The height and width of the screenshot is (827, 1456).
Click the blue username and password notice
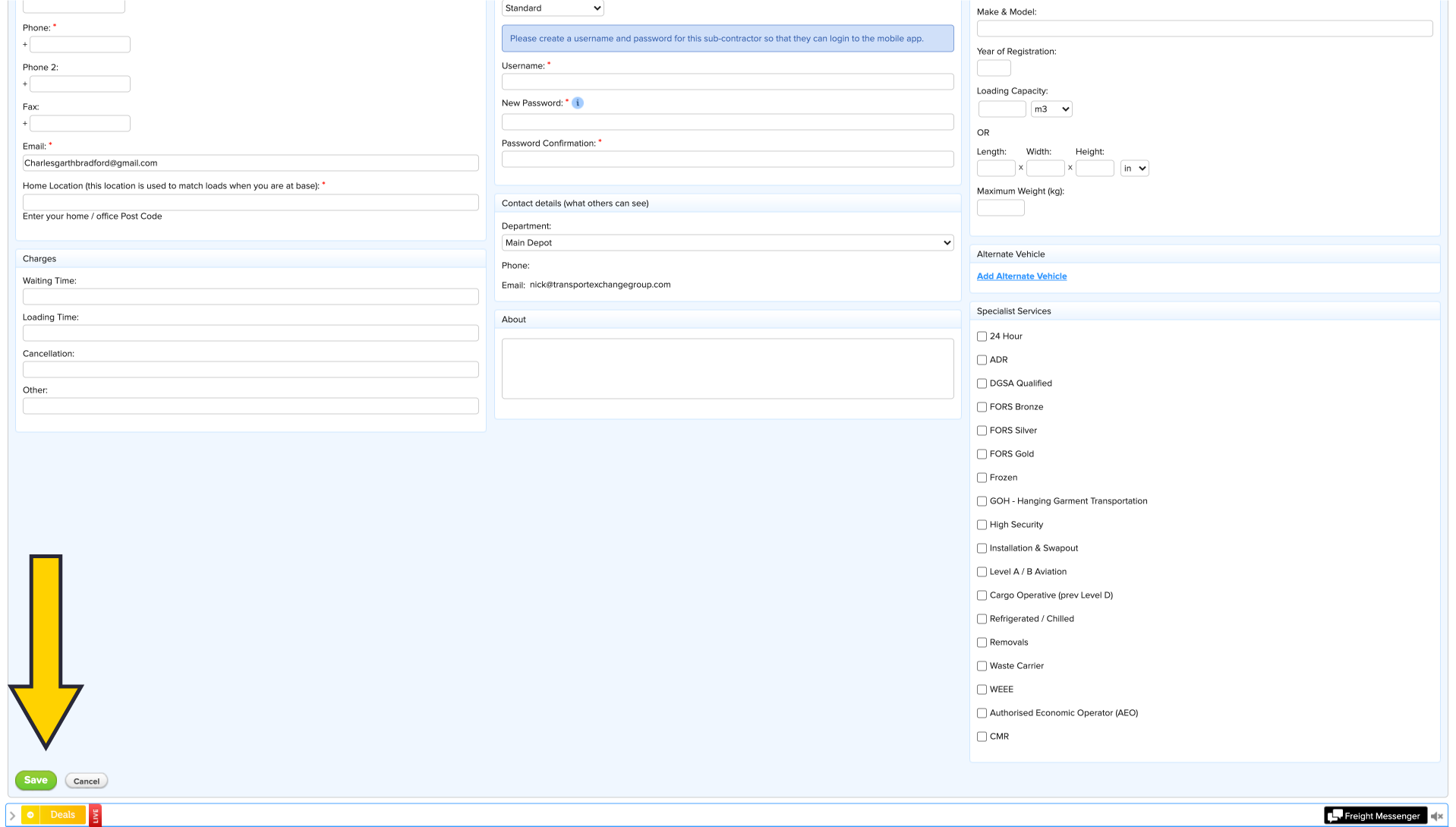(x=727, y=39)
